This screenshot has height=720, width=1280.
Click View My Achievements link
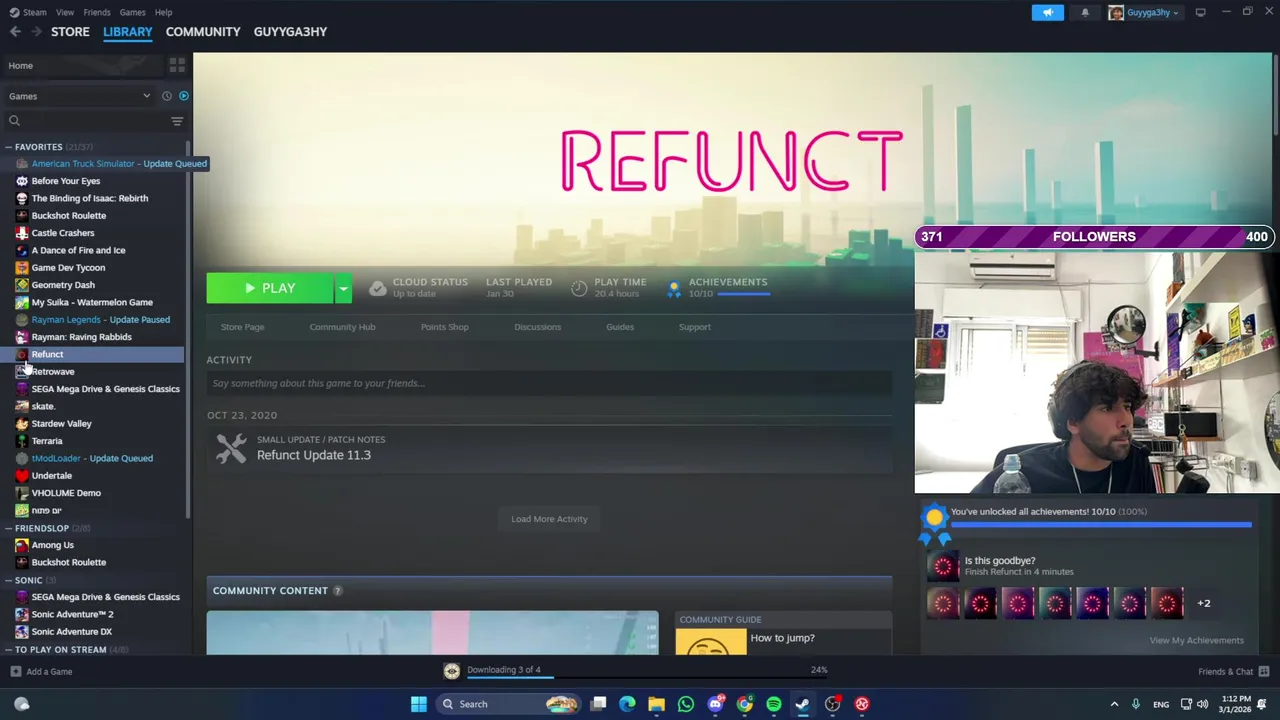1196,640
